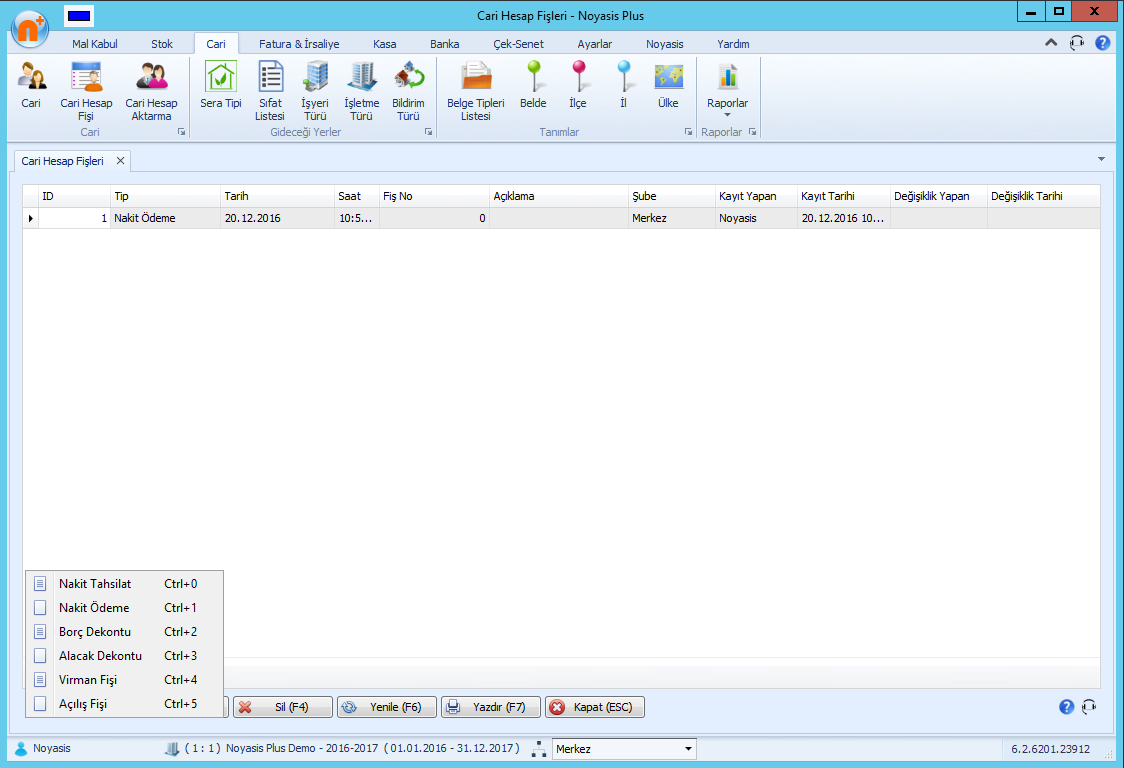Click the support headset icon near bottom right

click(1089, 707)
